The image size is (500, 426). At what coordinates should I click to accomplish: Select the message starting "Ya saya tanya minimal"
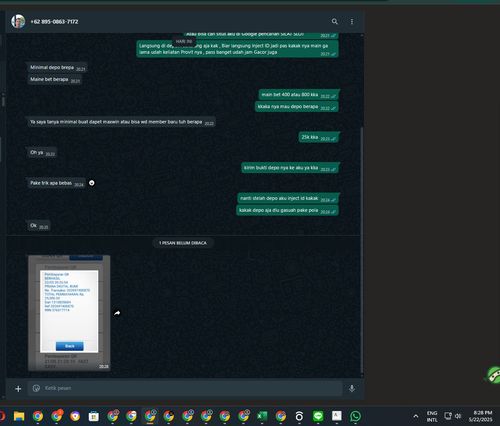[121, 122]
